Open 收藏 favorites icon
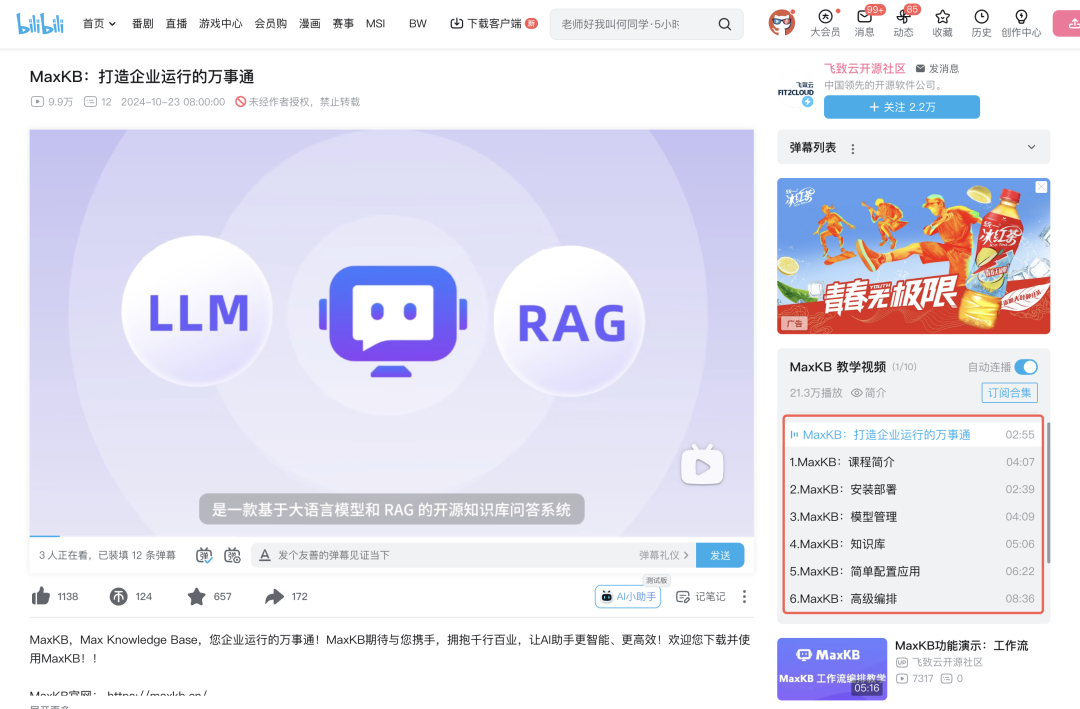The width and height of the screenshot is (1080, 709). click(x=942, y=23)
